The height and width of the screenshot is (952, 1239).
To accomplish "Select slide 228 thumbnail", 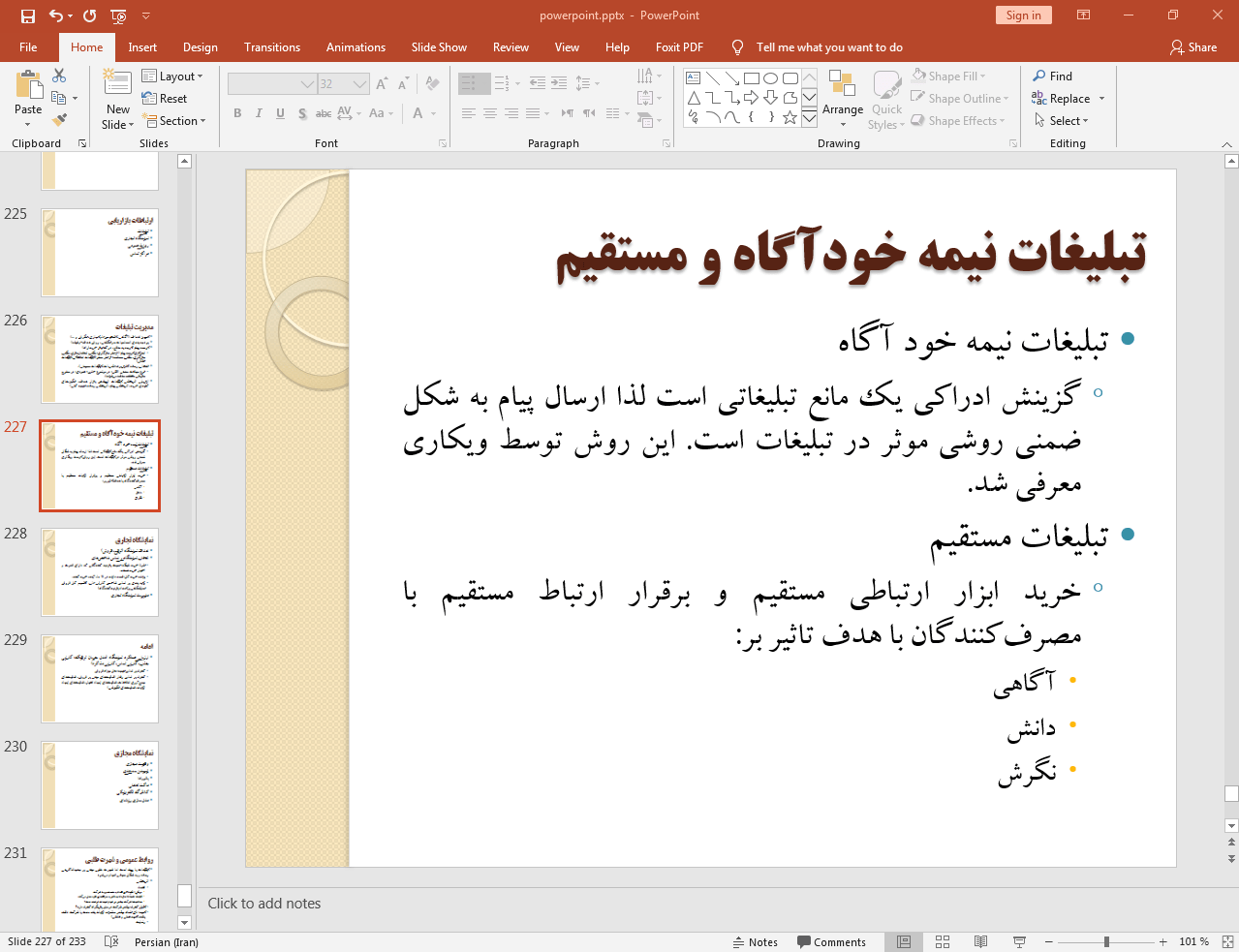I will [100, 572].
